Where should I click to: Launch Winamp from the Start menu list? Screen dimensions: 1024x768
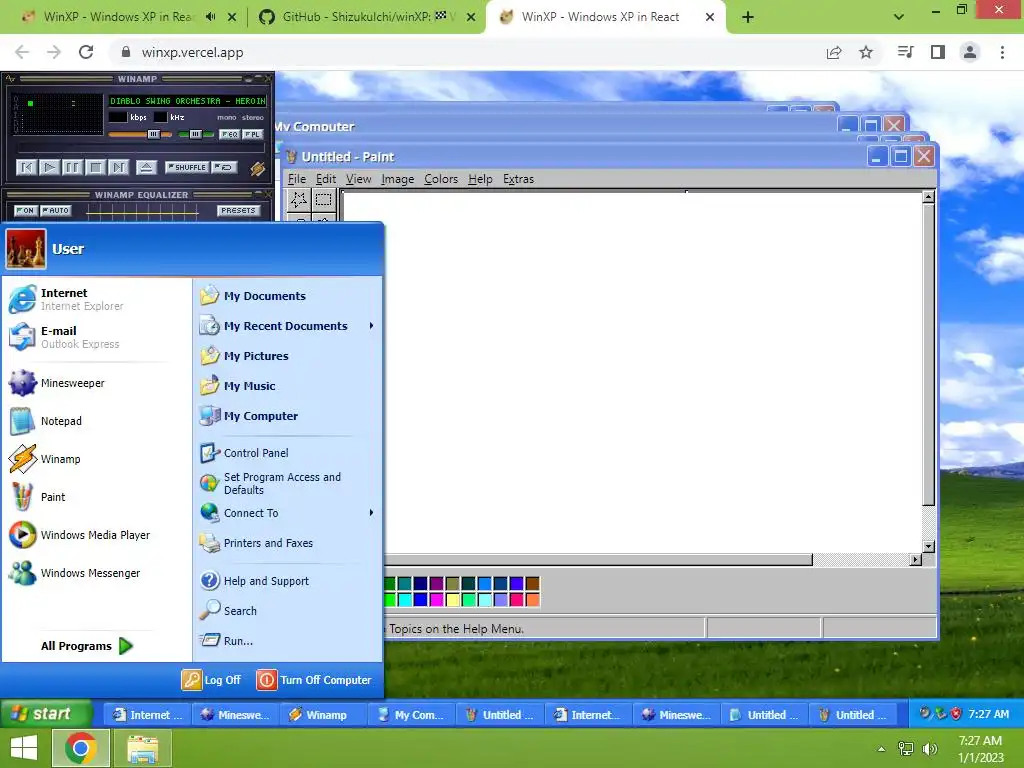pyautogui.click(x=97, y=459)
